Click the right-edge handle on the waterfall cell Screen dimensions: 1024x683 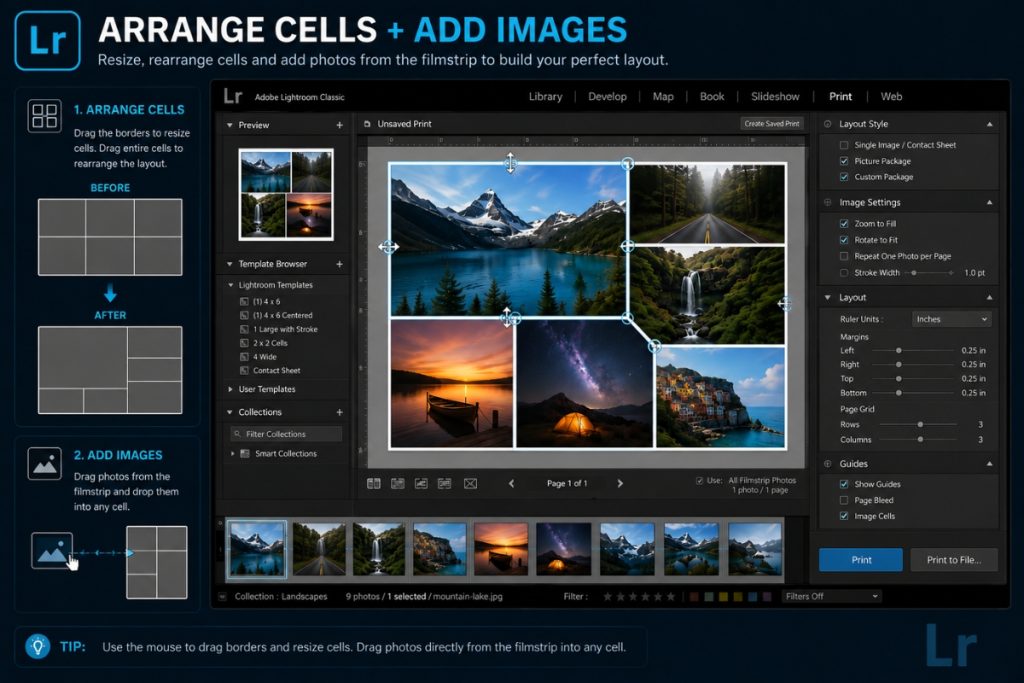[x=784, y=303]
